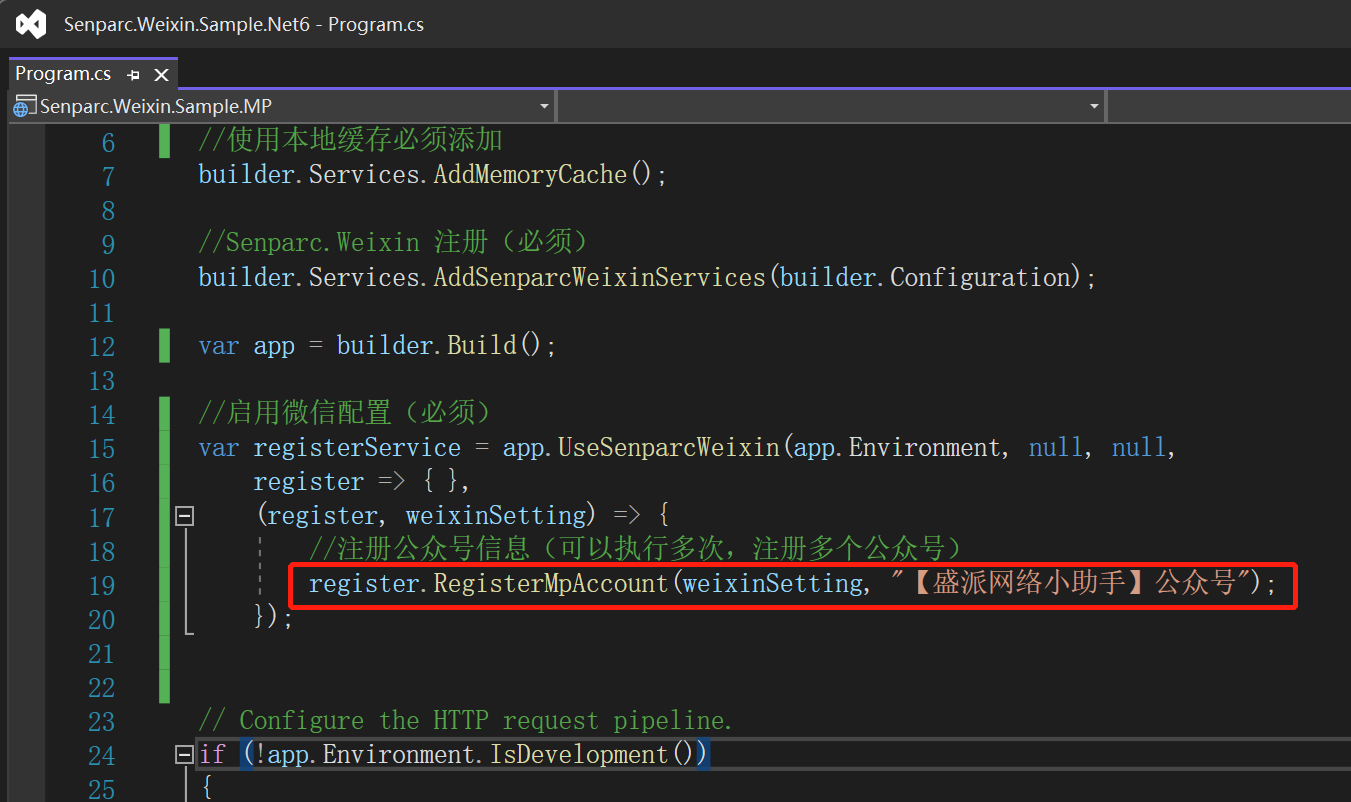Pin the Program.cs tab
The height and width of the screenshot is (802, 1351).
(x=134, y=75)
